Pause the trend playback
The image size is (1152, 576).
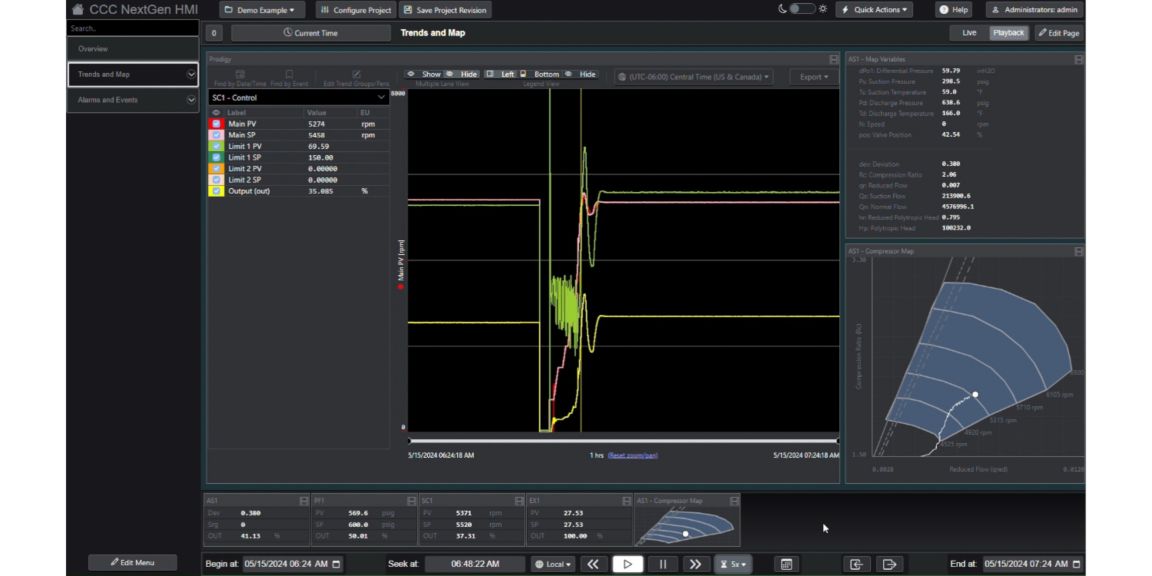tap(662, 564)
